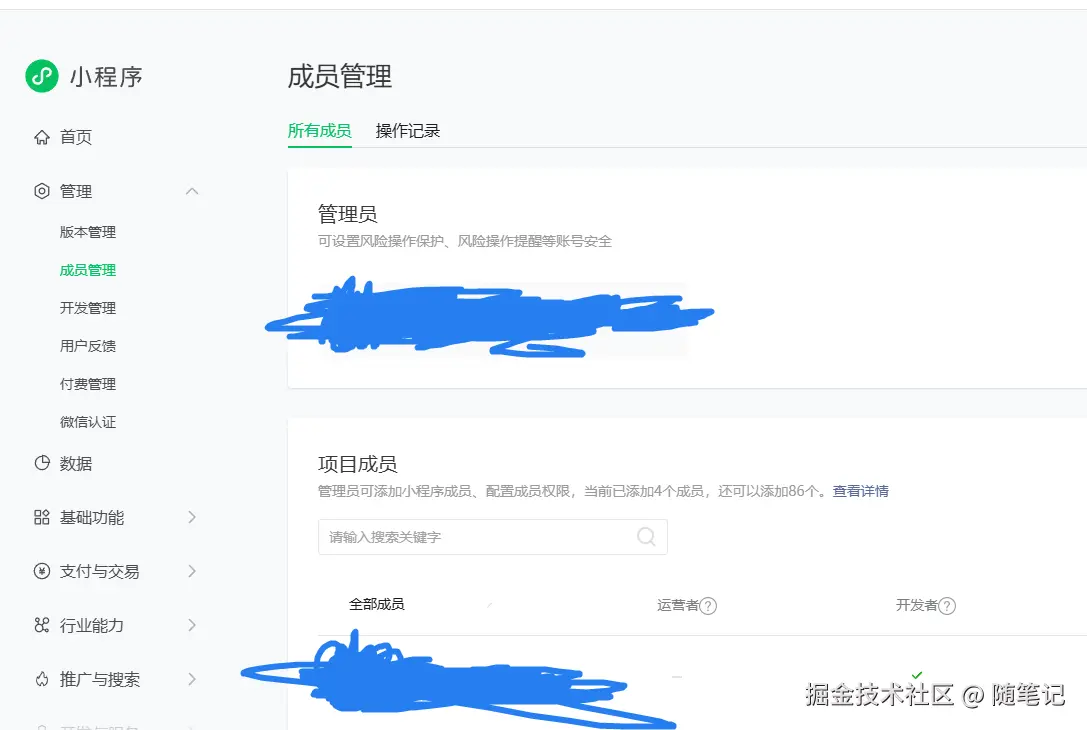Select the 所有成员 tab

[320, 130]
